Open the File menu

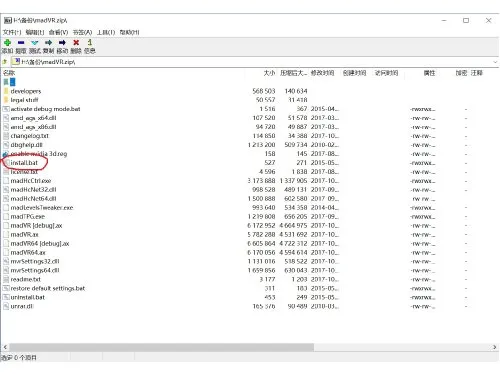(x=12, y=32)
